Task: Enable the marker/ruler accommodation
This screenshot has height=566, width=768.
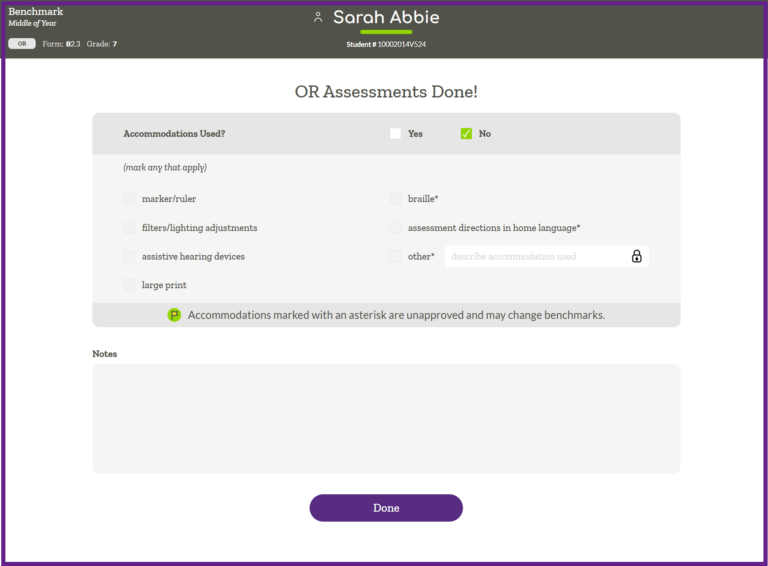Action: tap(130, 199)
